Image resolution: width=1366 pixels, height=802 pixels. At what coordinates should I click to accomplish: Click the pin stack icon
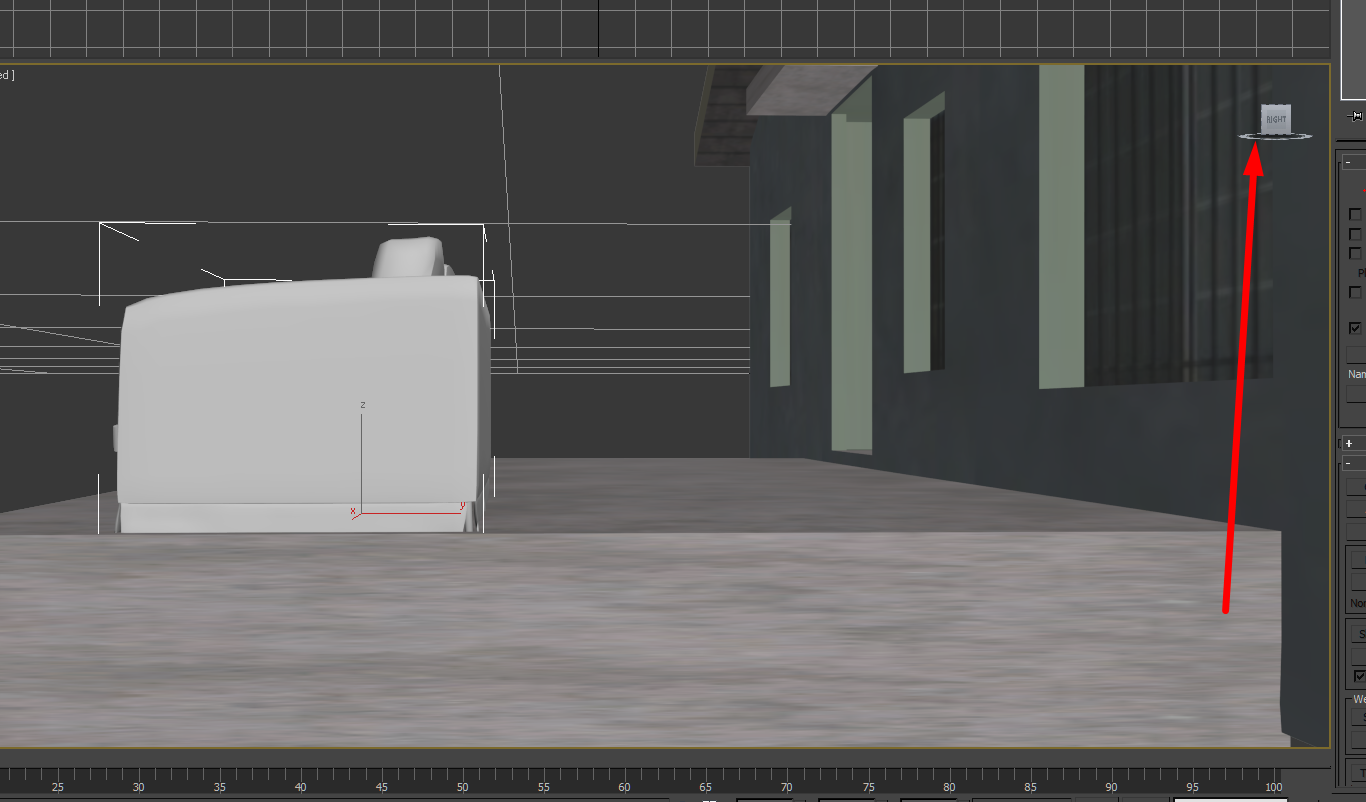[1356, 116]
